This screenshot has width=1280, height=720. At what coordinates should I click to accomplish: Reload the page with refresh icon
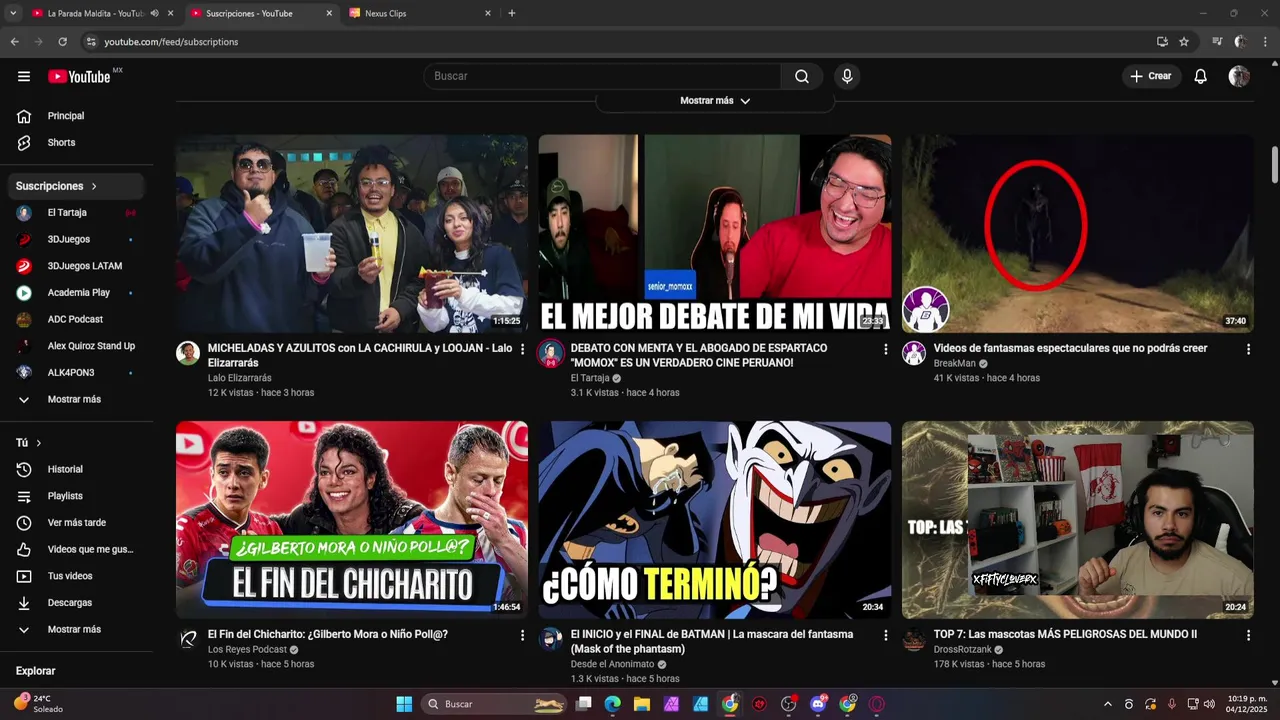point(62,42)
